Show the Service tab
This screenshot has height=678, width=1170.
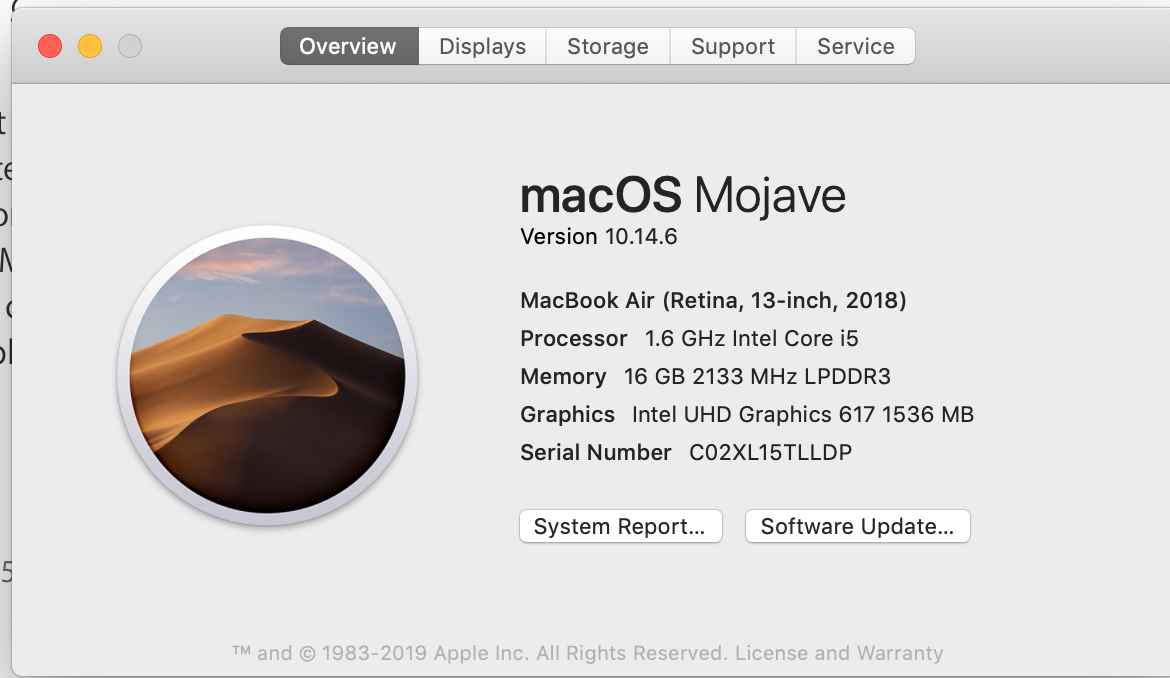click(x=855, y=47)
